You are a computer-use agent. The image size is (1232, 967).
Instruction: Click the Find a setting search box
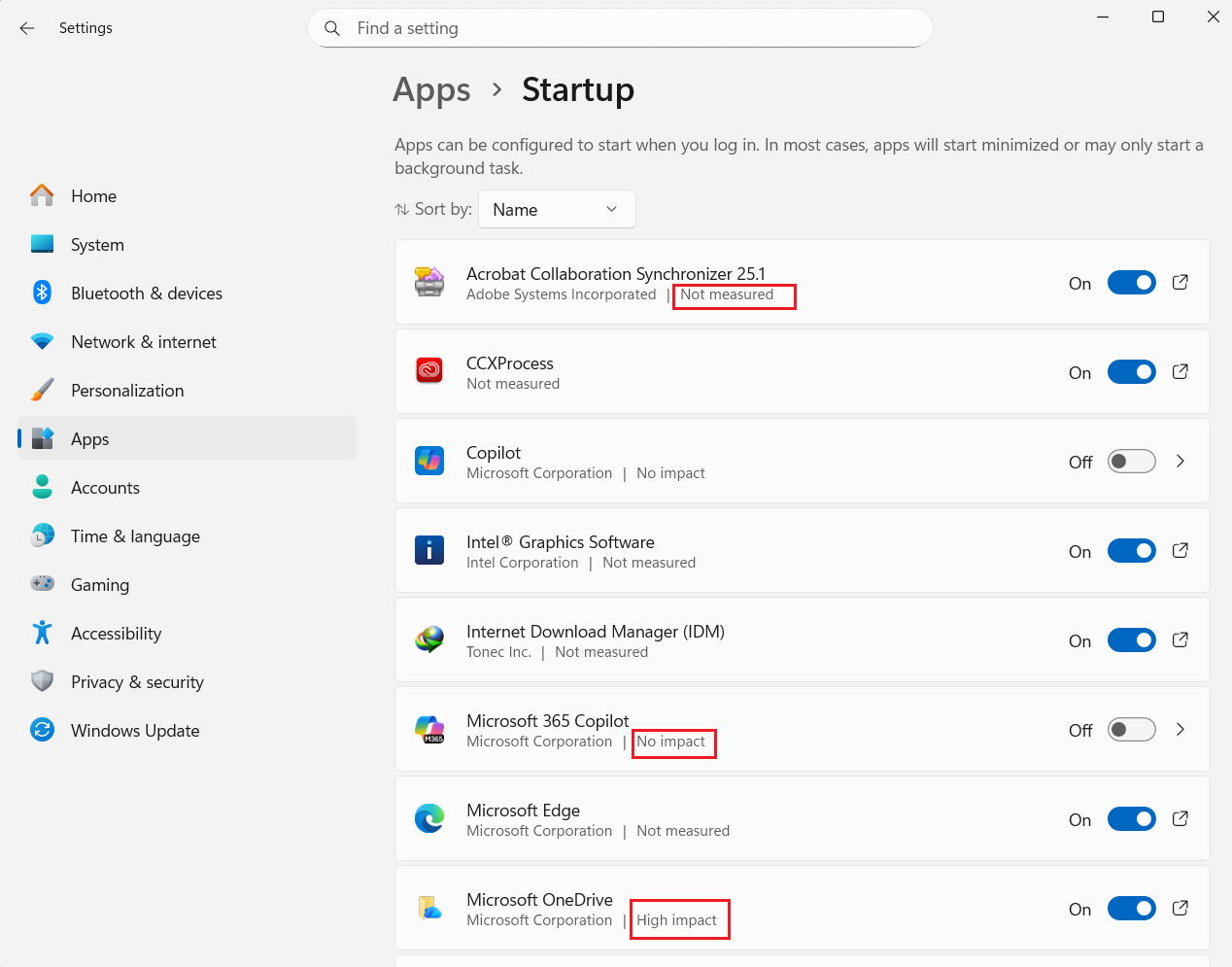632,28
